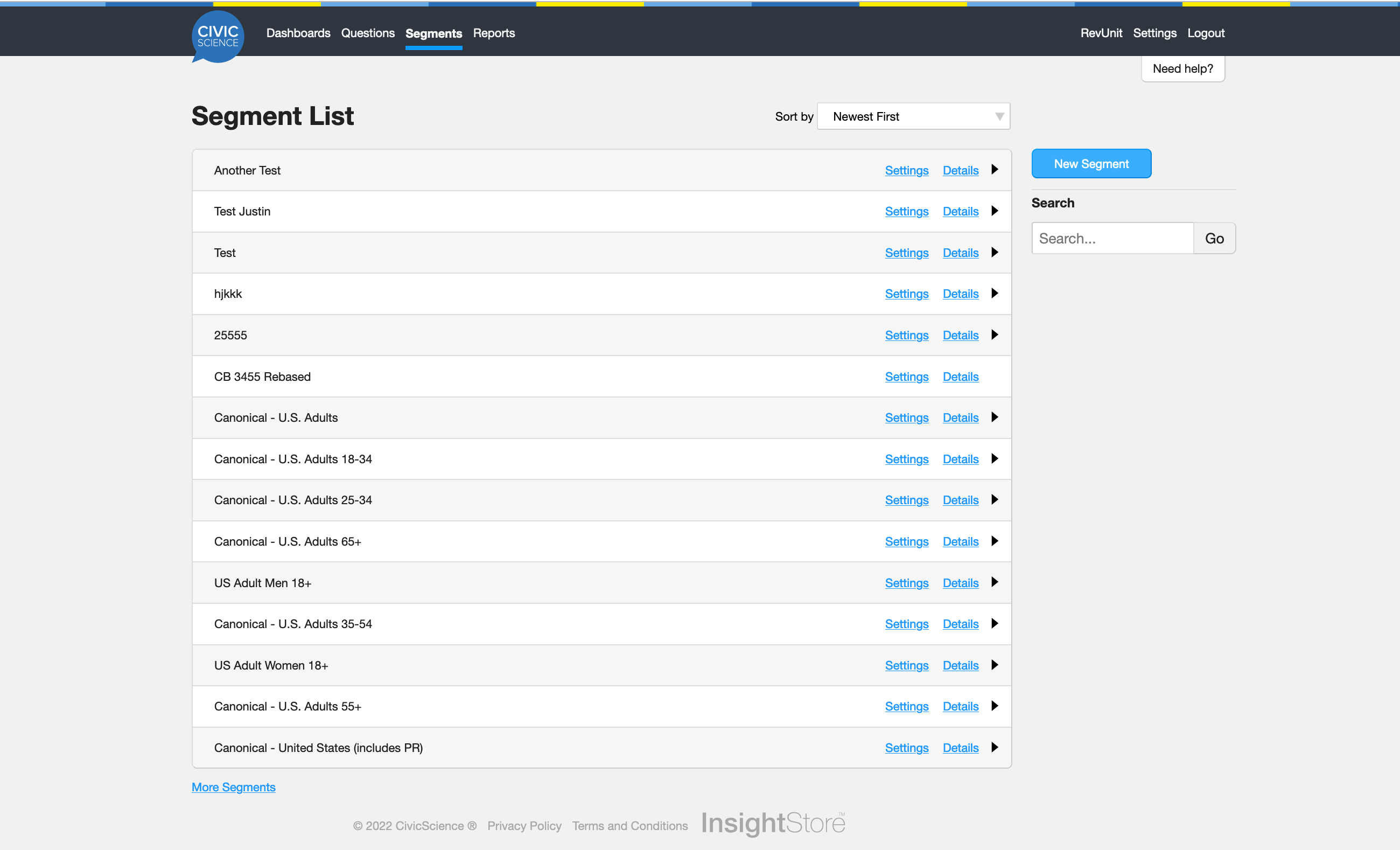
Task: Expand Canonical - United States (includes PR) arrow
Action: coord(995,747)
